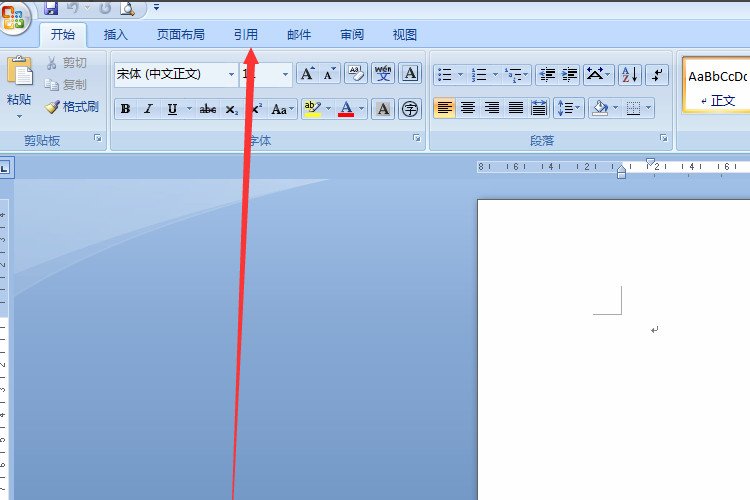
Task: Select the 正文 style thumbnail
Action: 717,85
